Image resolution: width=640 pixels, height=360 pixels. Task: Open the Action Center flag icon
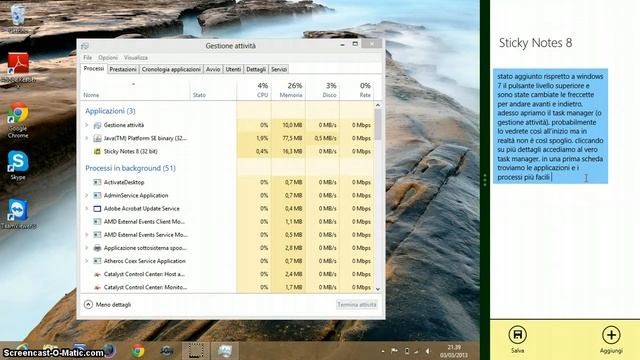394,351
